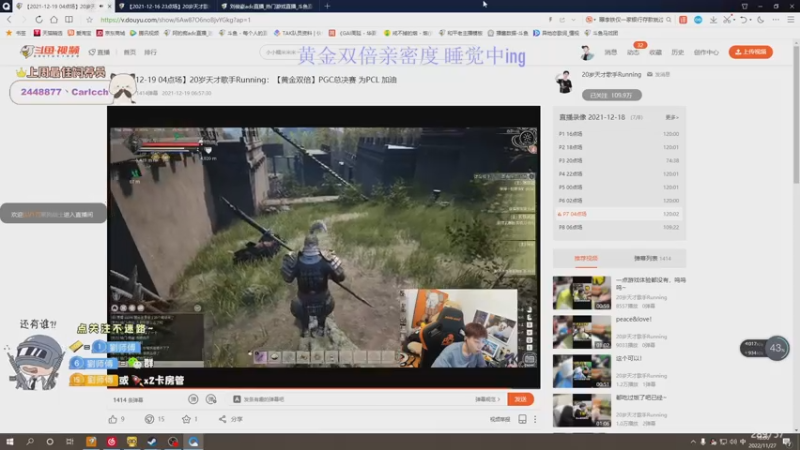Open streamer 20岁天才歌手Running profile name

(611, 74)
